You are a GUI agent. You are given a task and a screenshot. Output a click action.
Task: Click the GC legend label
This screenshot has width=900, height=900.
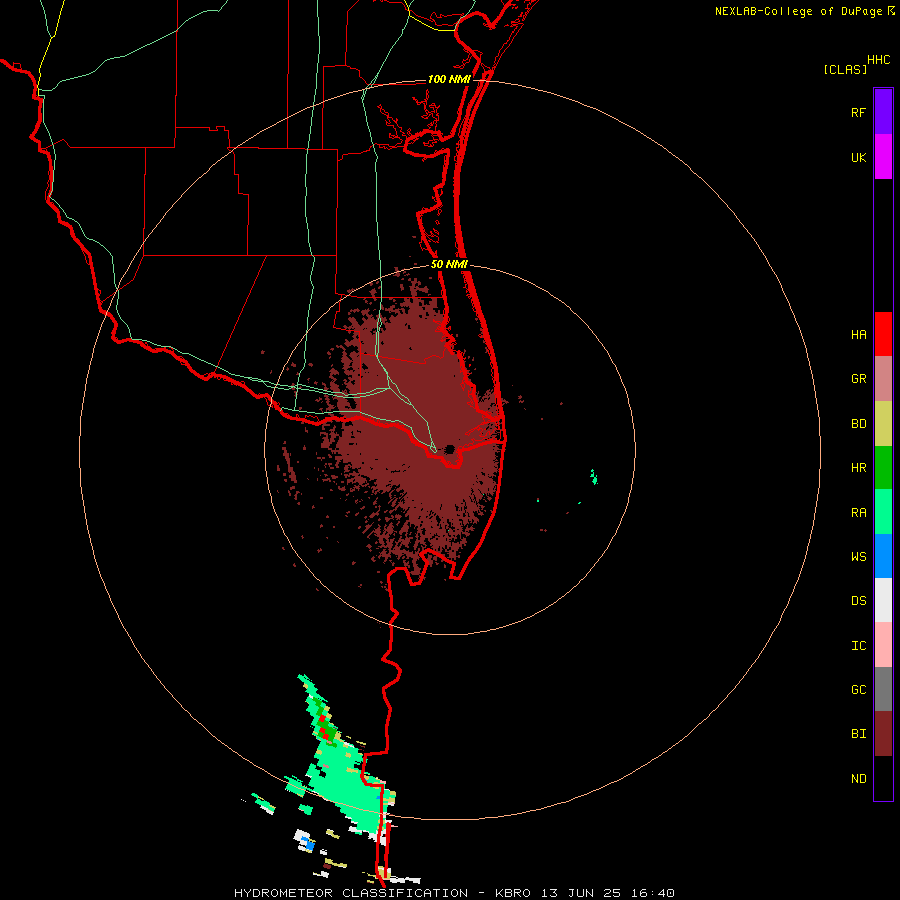coord(858,690)
